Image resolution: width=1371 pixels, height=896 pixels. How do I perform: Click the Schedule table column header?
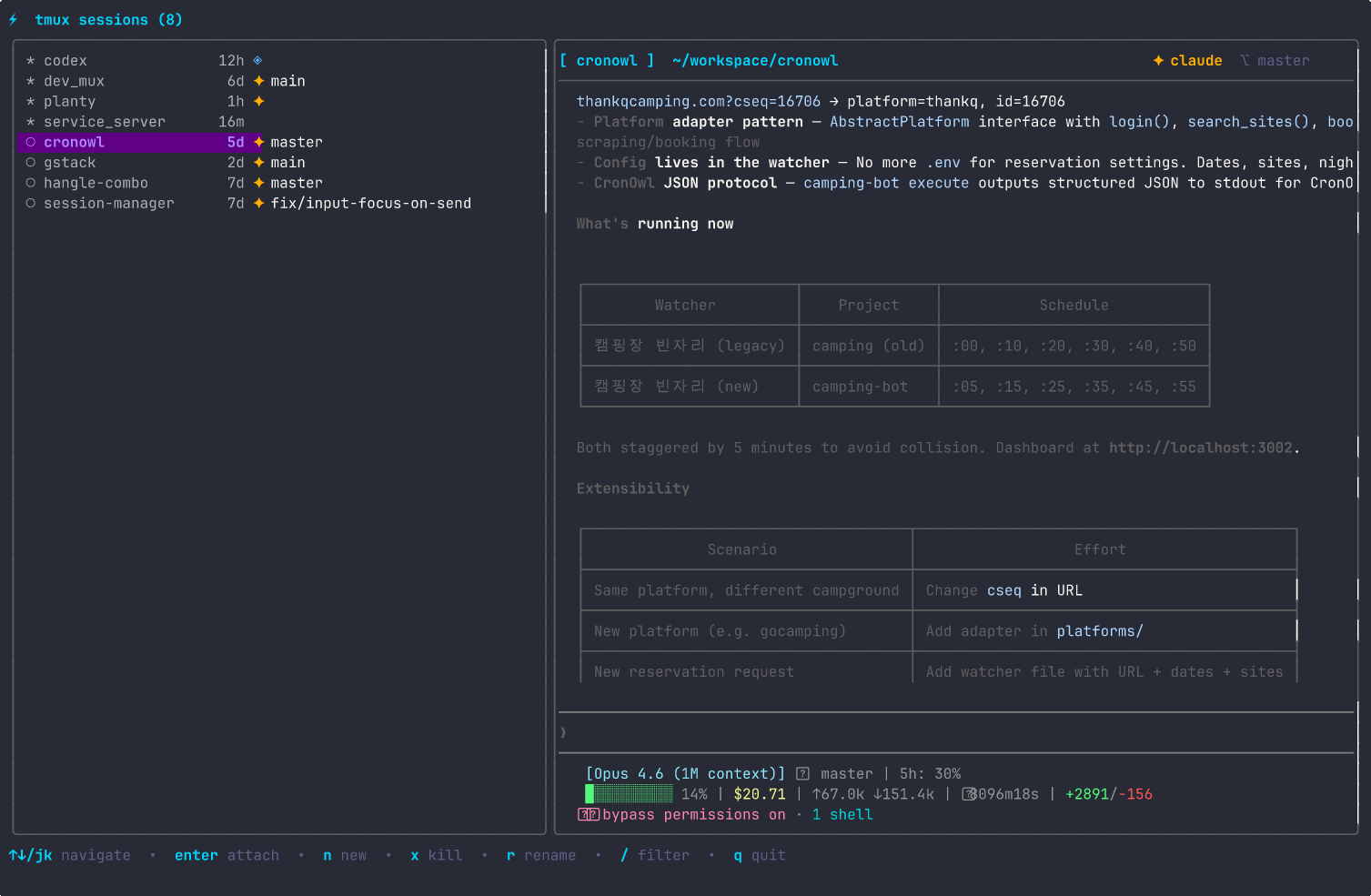1074,306
